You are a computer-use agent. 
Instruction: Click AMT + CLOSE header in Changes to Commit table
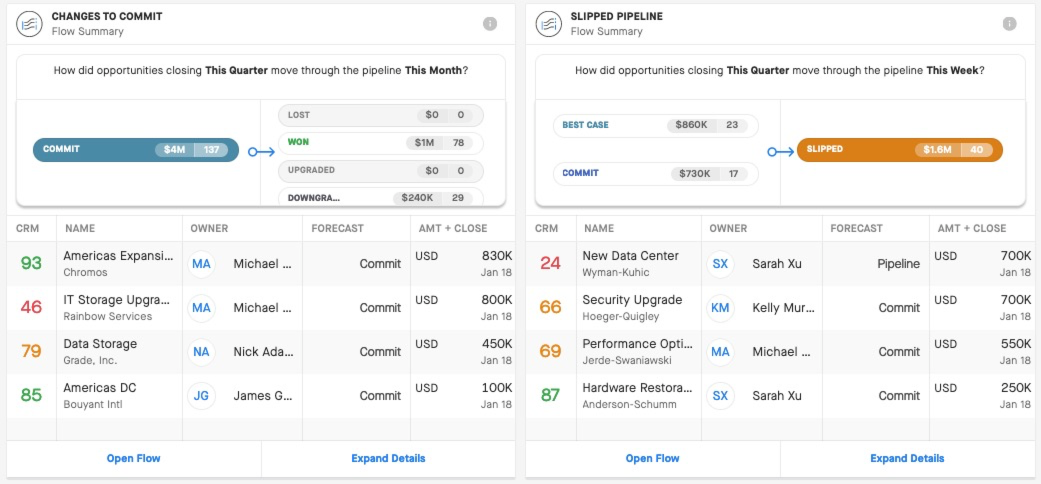[x=453, y=228]
